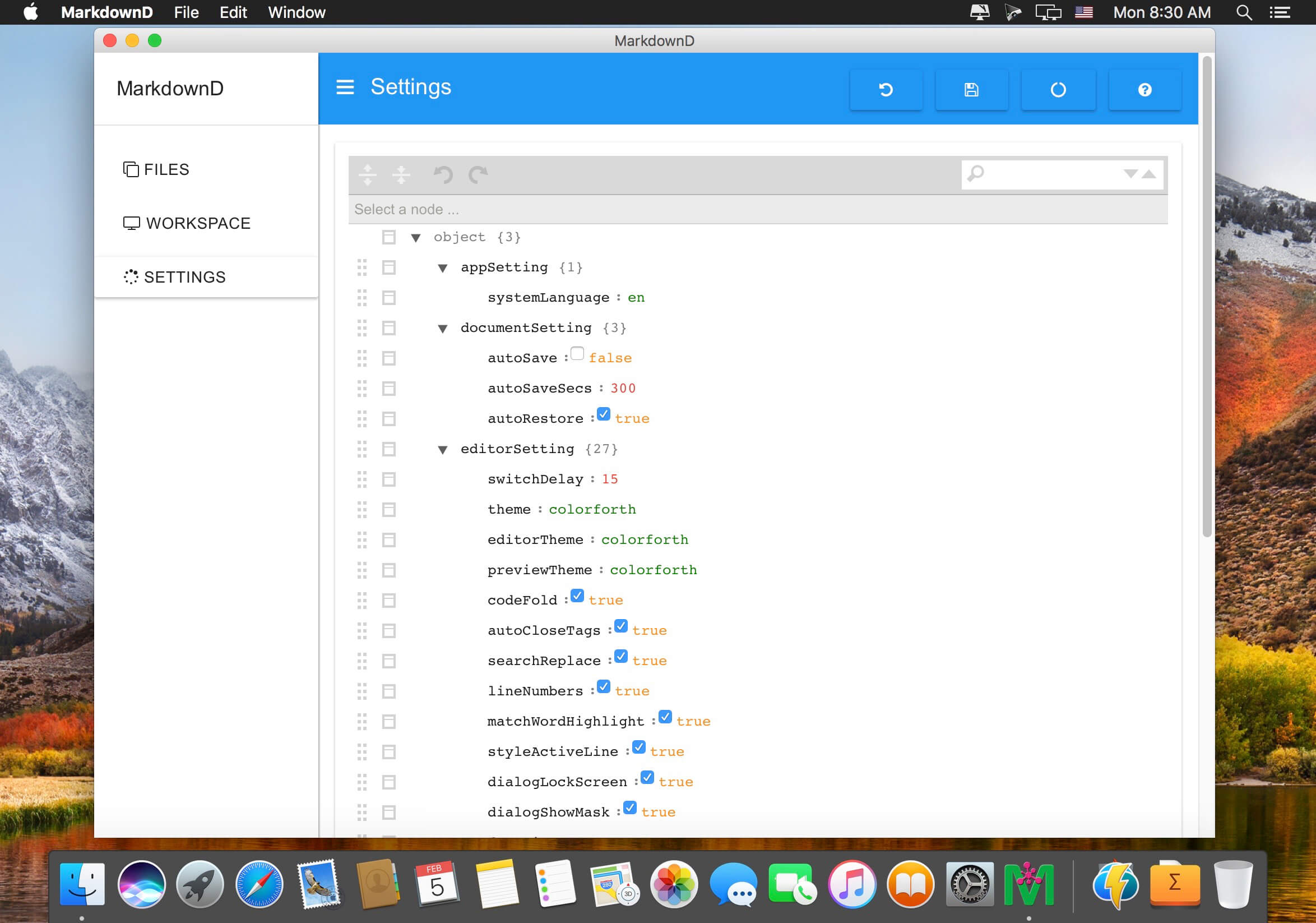Open the Window menu
This screenshot has width=1316, height=923.
(x=297, y=12)
